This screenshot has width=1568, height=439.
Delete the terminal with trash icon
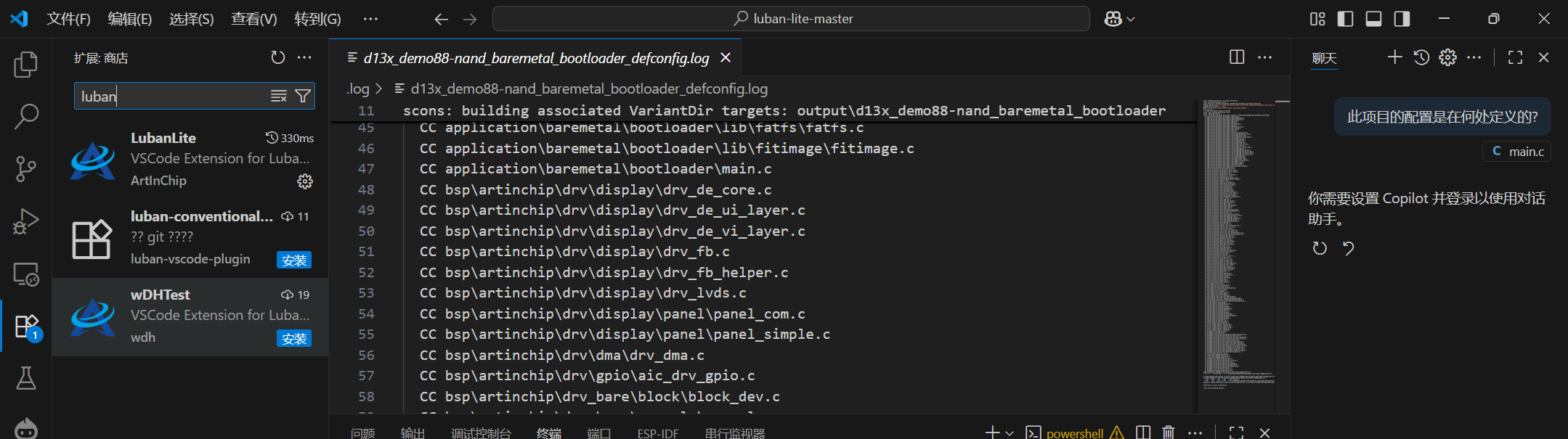point(1168,432)
